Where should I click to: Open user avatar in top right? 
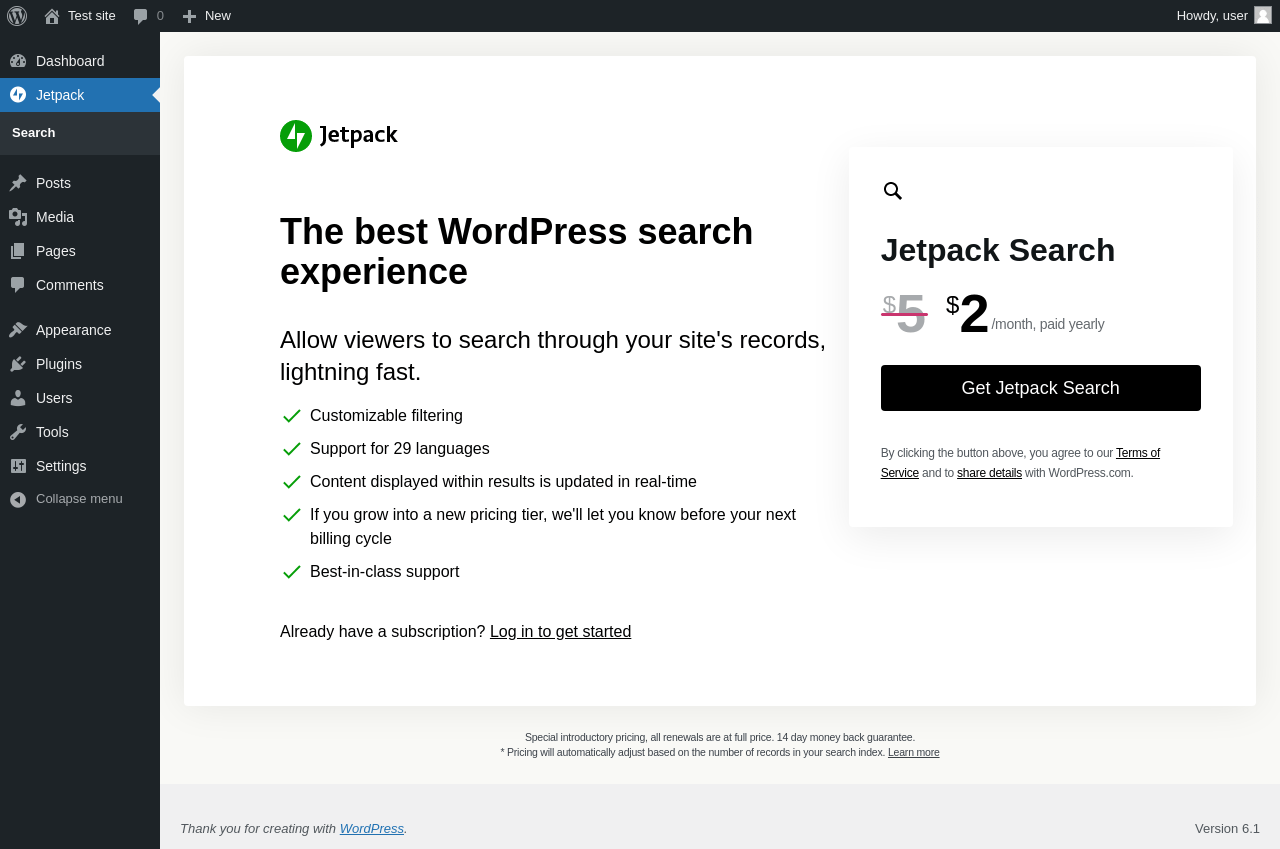pyautogui.click(x=1263, y=15)
